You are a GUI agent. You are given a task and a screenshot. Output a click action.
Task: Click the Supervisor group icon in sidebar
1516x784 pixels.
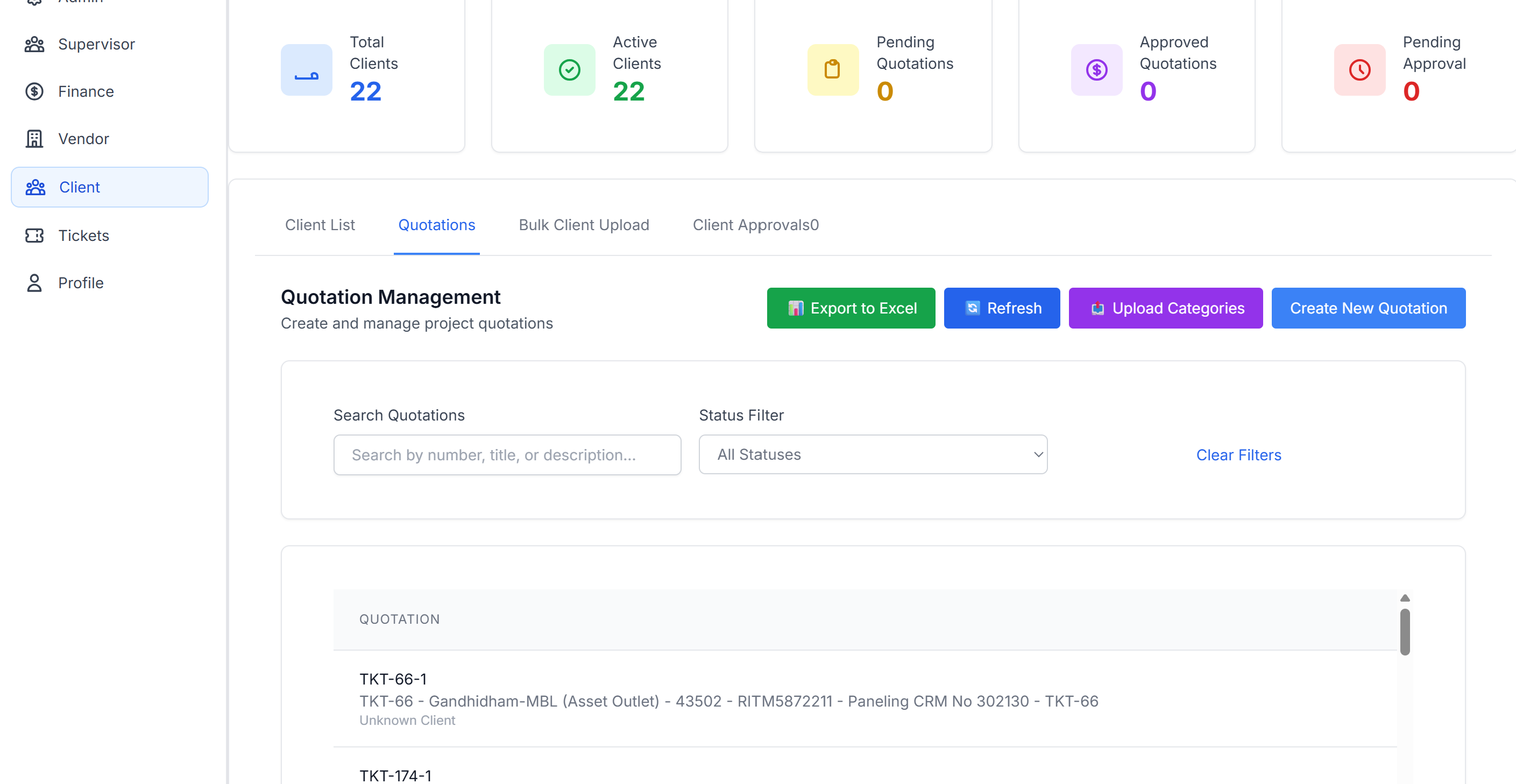click(x=34, y=44)
